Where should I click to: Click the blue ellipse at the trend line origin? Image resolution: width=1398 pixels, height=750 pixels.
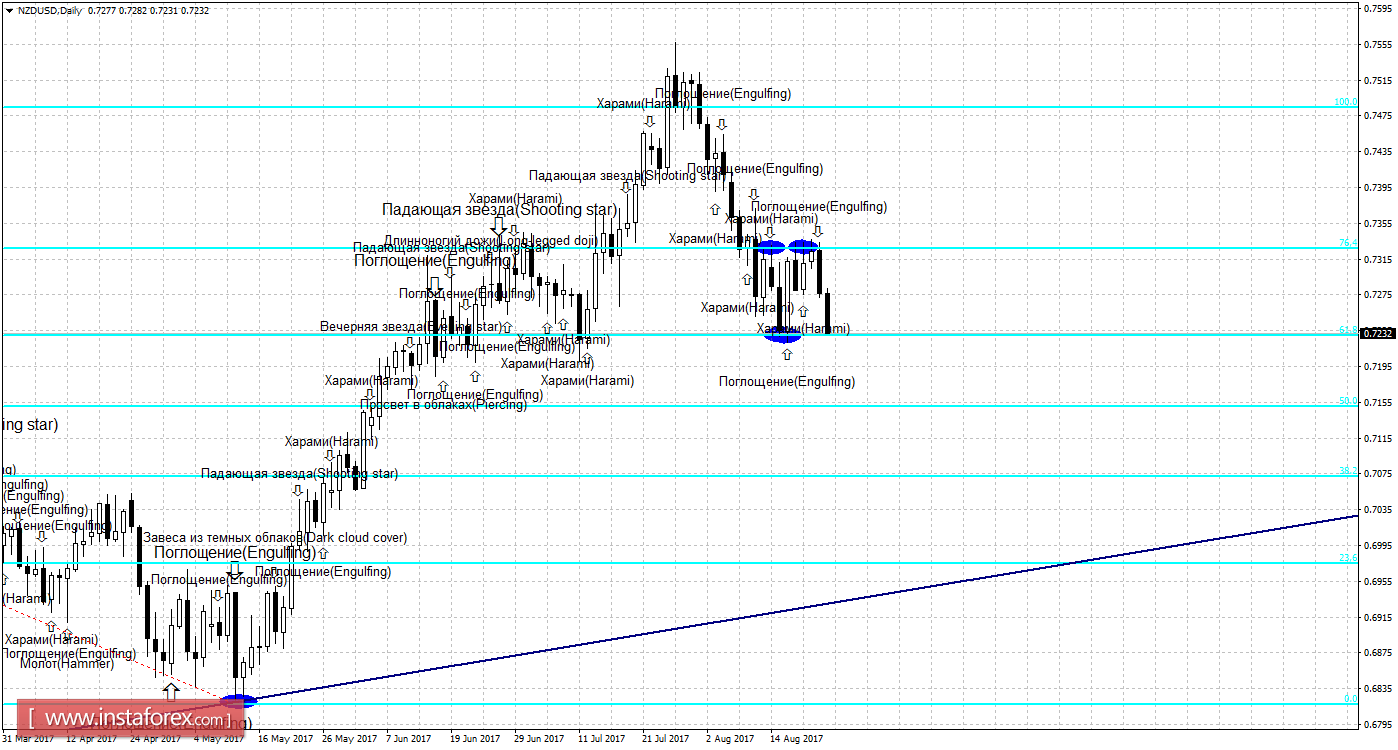pyautogui.click(x=238, y=701)
